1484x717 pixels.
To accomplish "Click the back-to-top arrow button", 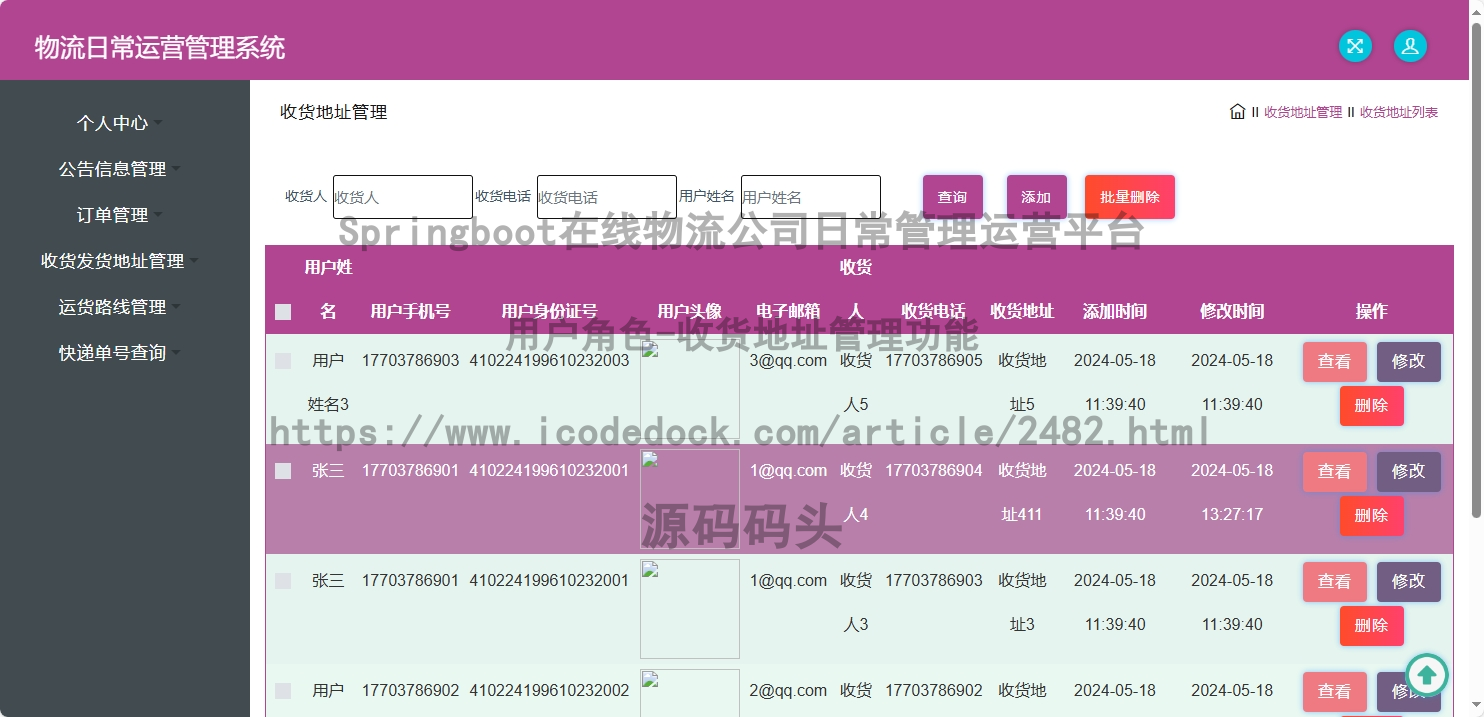I will coord(1427,676).
